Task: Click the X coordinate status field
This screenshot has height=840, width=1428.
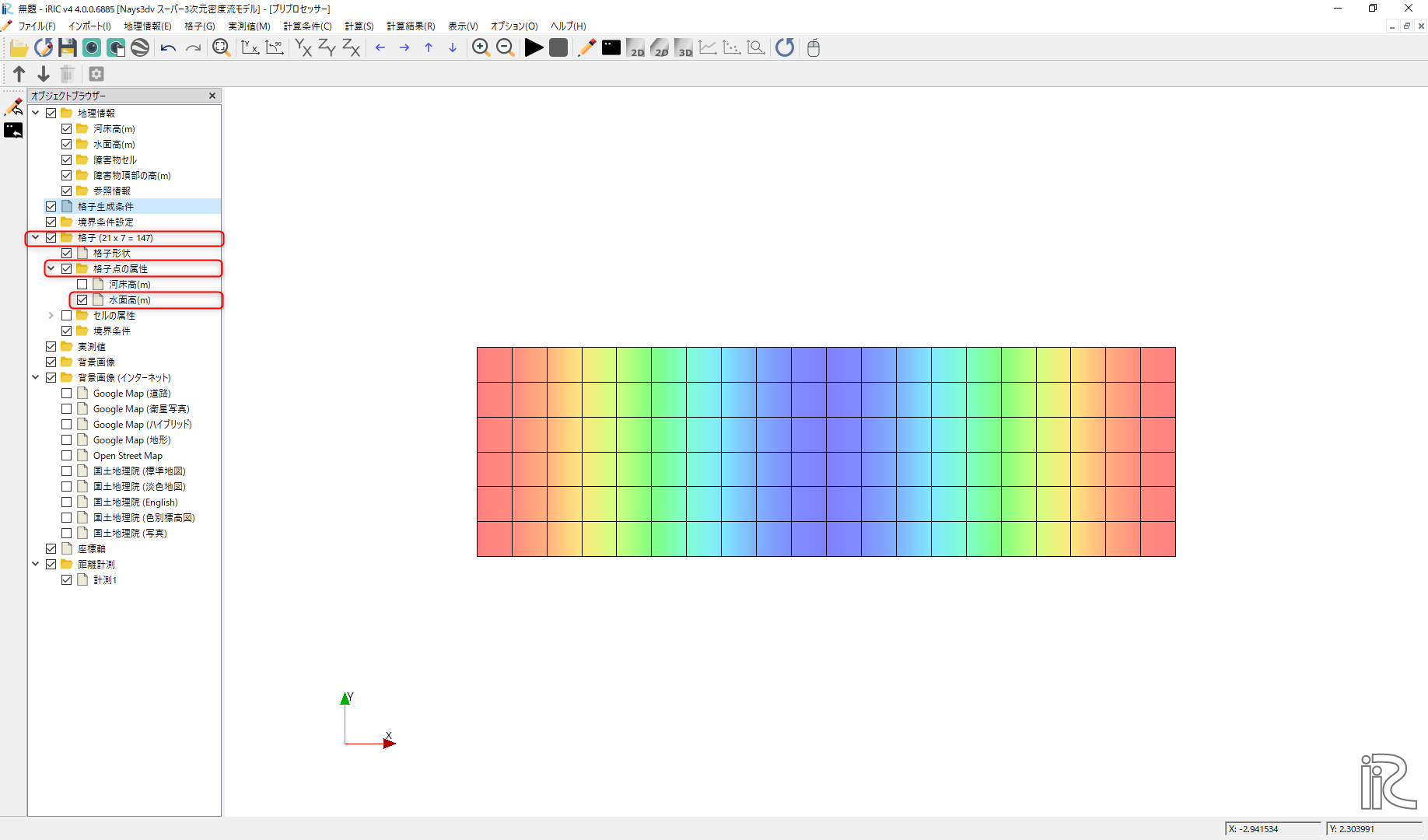Action: [x=1273, y=829]
